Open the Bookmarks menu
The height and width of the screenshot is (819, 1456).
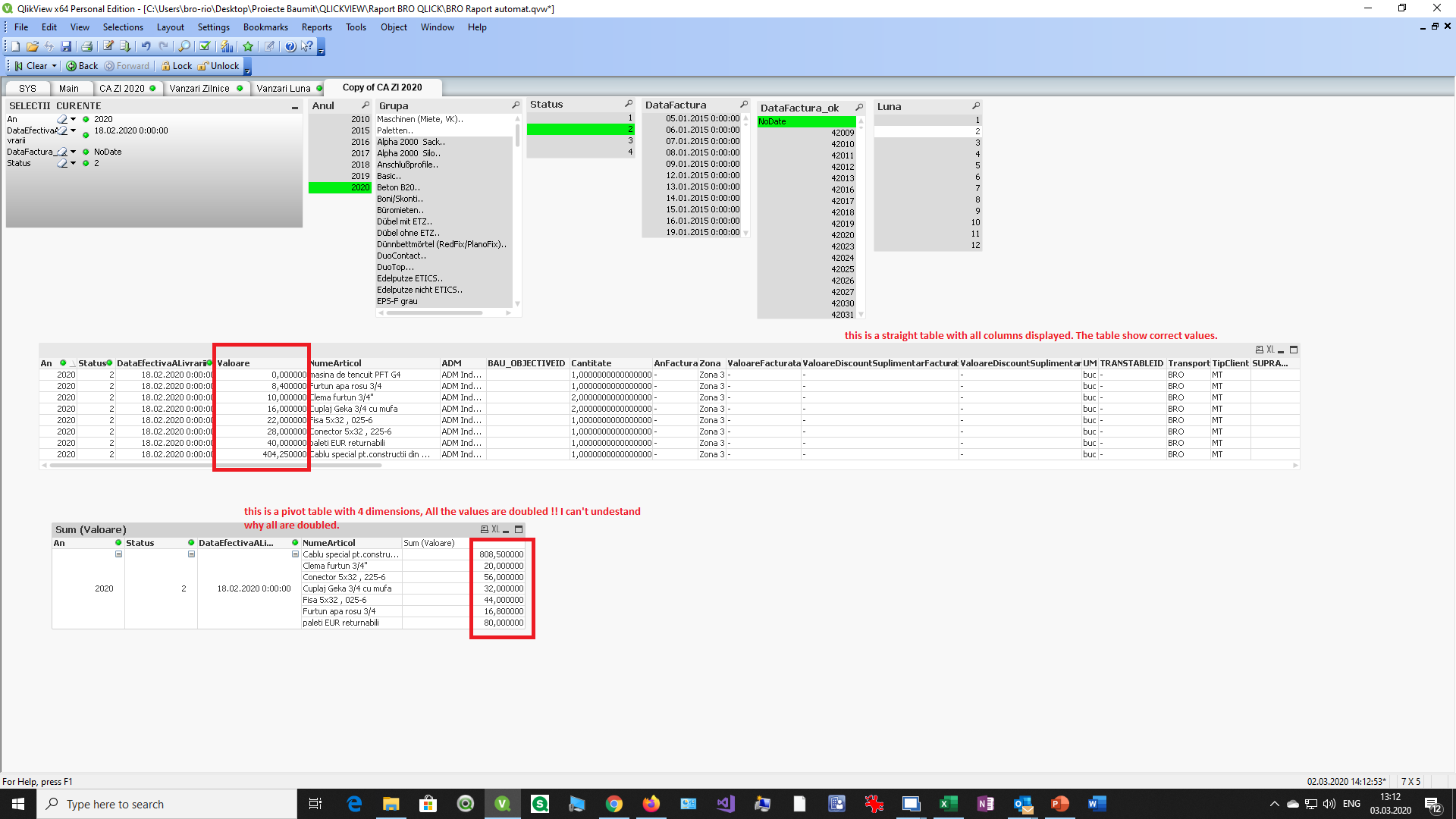265,27
